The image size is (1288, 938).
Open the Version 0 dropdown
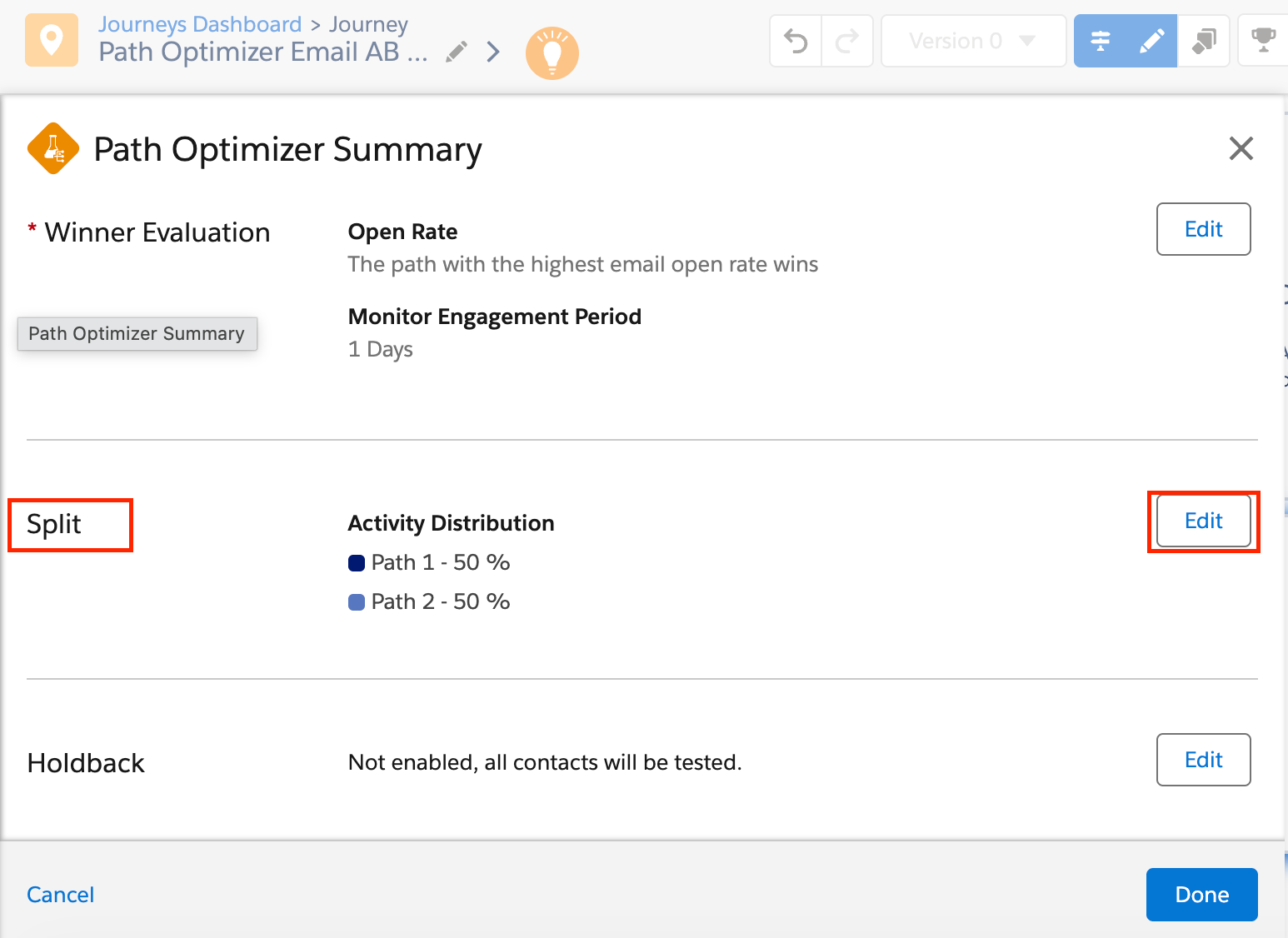pos(973,41)
